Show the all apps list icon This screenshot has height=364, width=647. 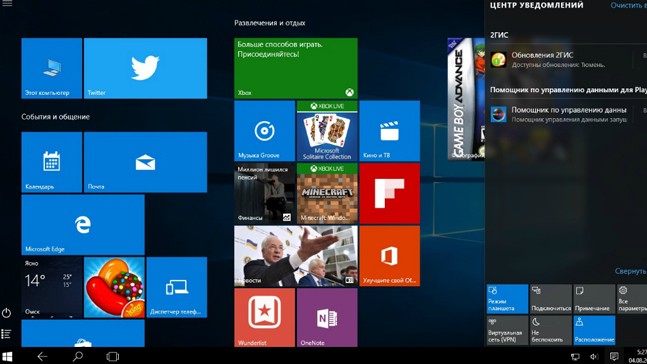click(x=6, y=334)
